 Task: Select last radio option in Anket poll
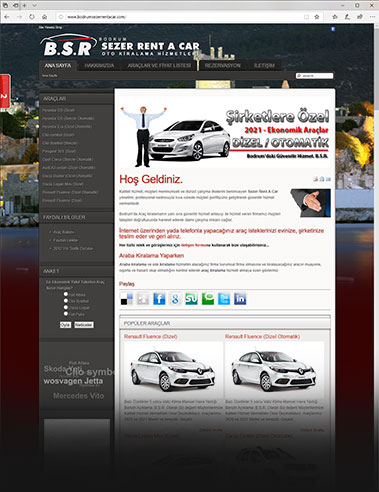[66, 314]
